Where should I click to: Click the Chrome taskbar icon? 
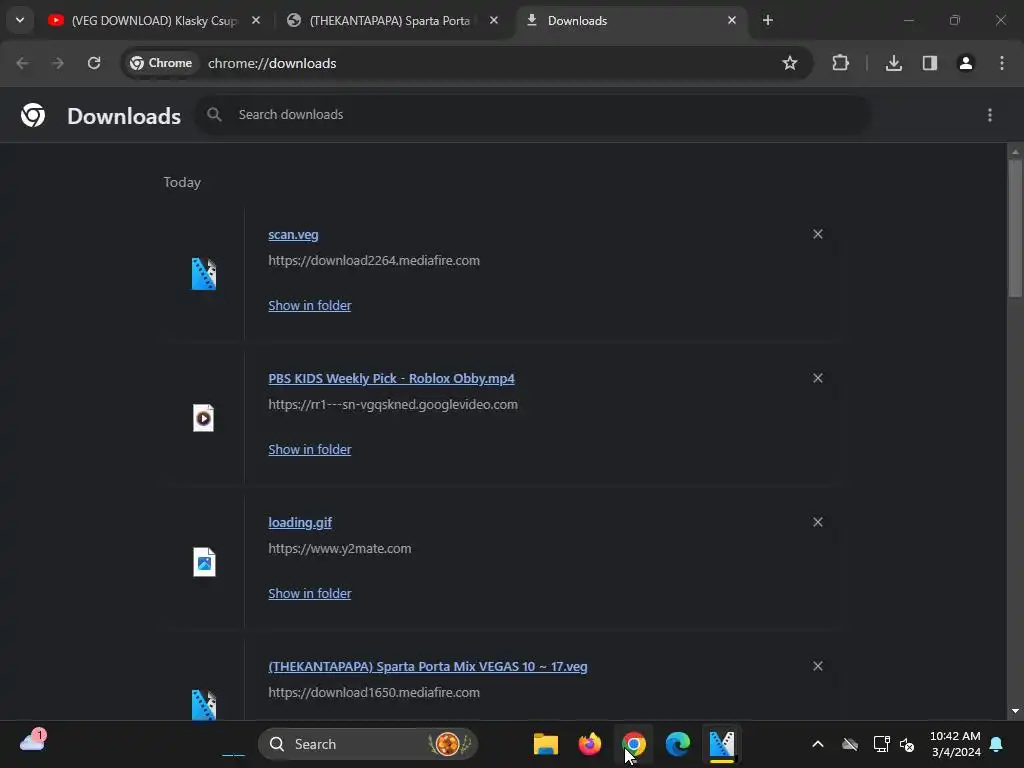click(633, 744)
